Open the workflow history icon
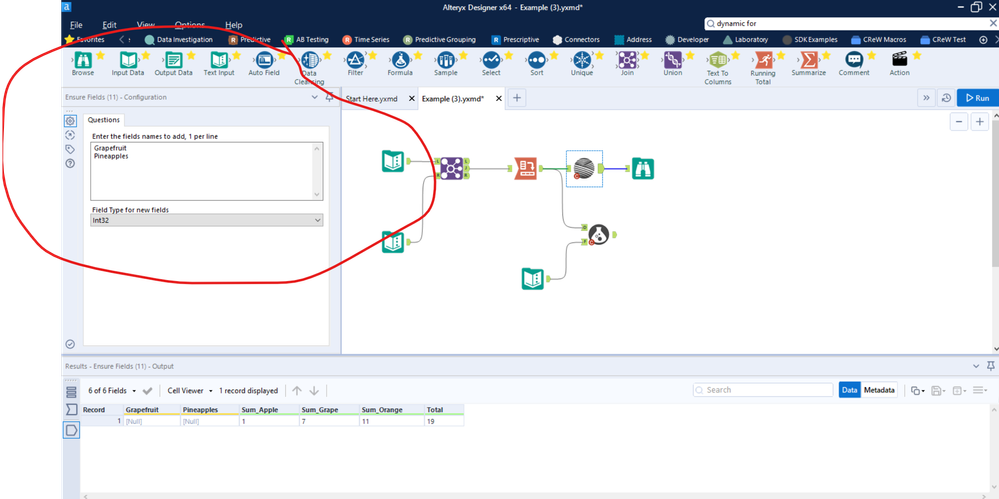The image size is (999, 499). click(946, 98)
